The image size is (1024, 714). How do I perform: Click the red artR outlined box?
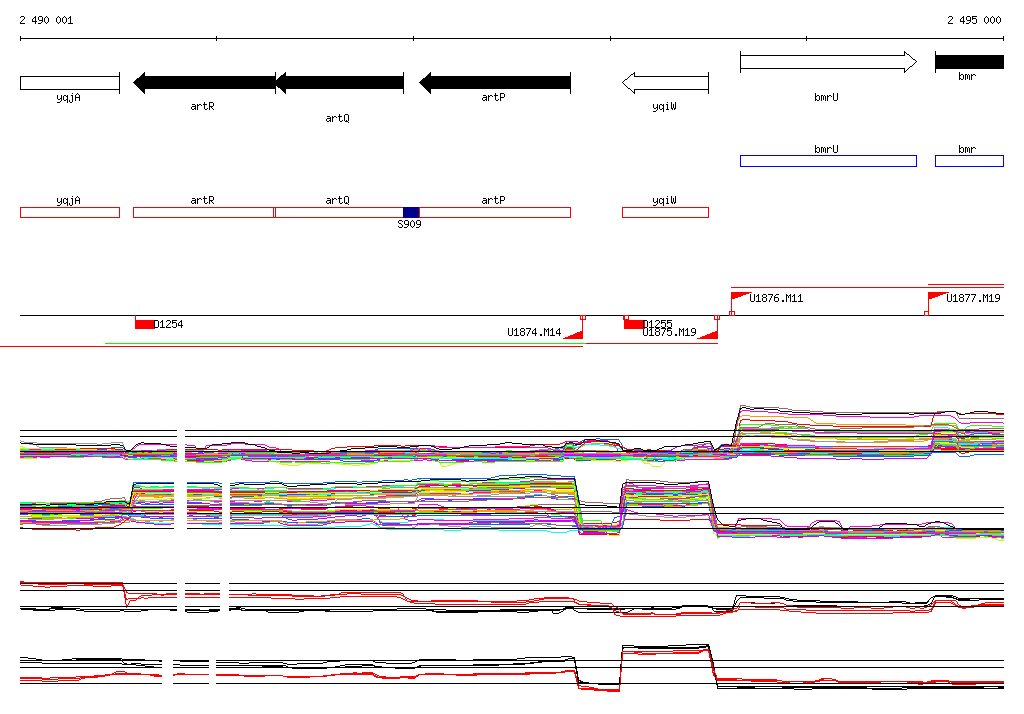[x=203, y=212]
